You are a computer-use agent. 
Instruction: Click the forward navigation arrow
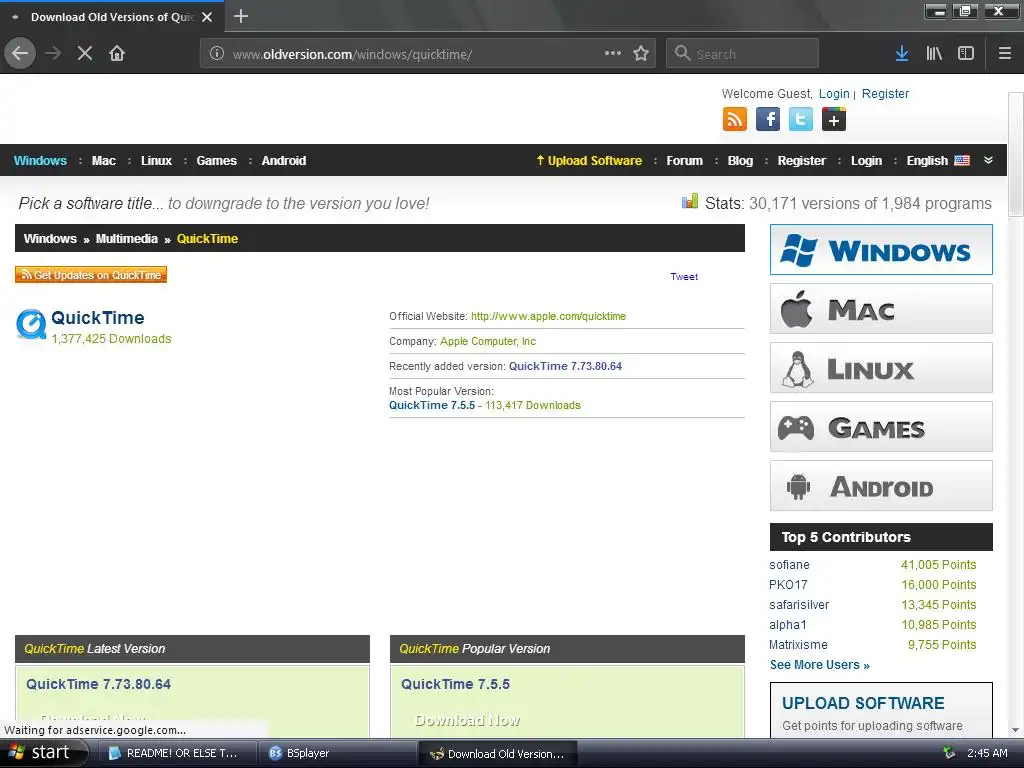coord(53,53)
